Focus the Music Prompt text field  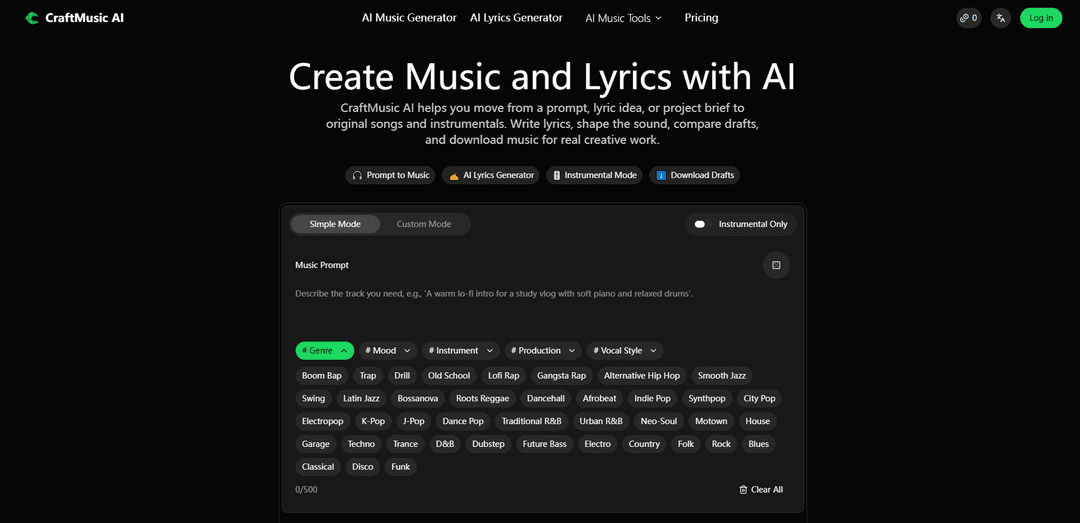tap(543, 307)
